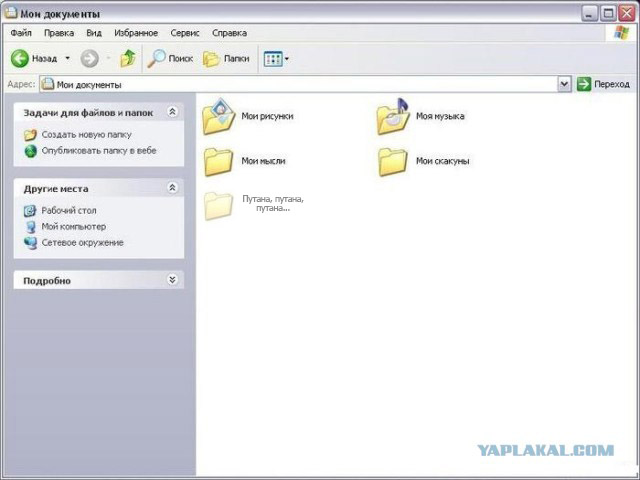Collapse the Задачи для файлов и папок panel
This screenshot has height=480, width=640.
point(172,112)
